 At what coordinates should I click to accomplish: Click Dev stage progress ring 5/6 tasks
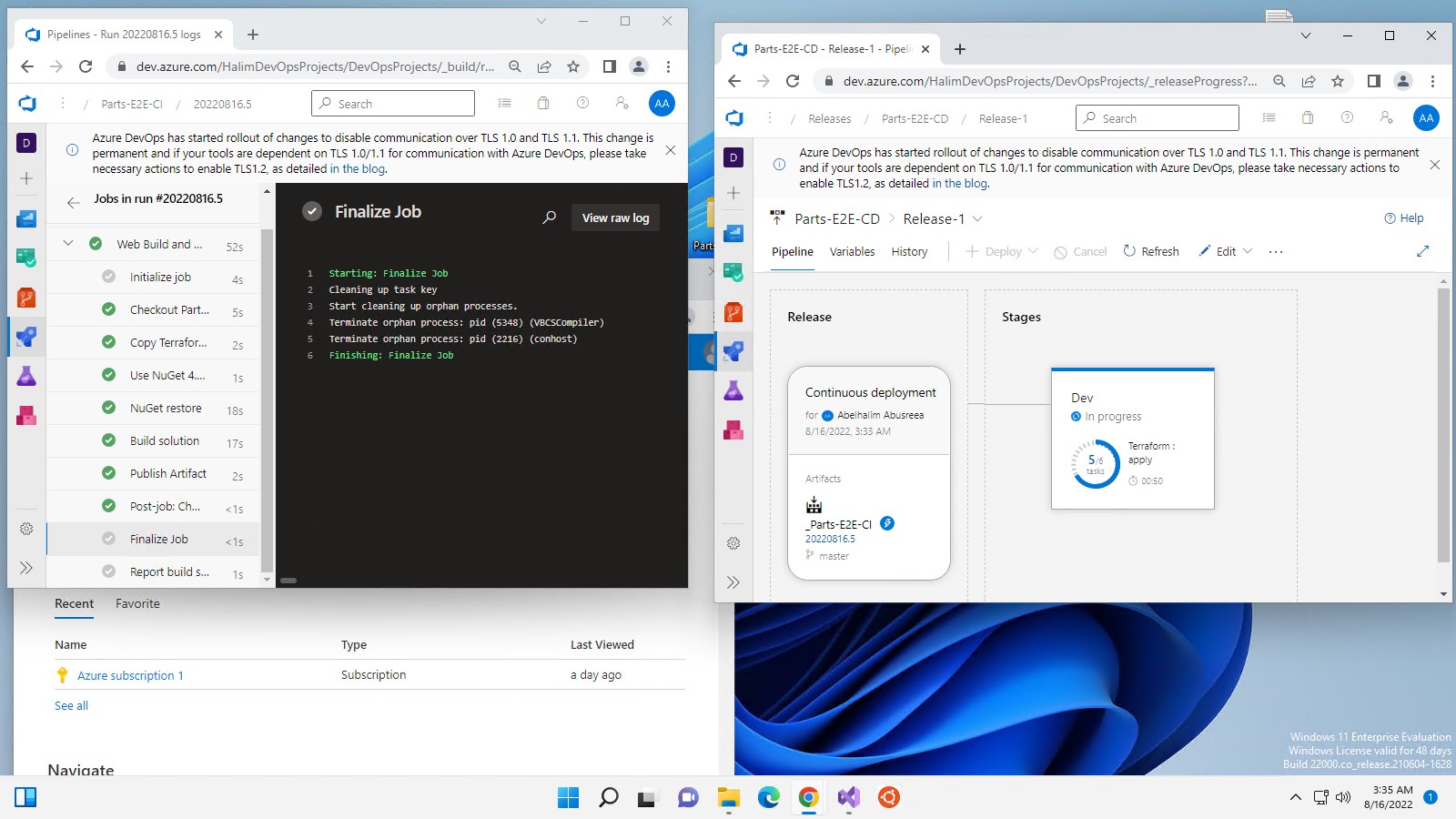(x=1096, y=464)
